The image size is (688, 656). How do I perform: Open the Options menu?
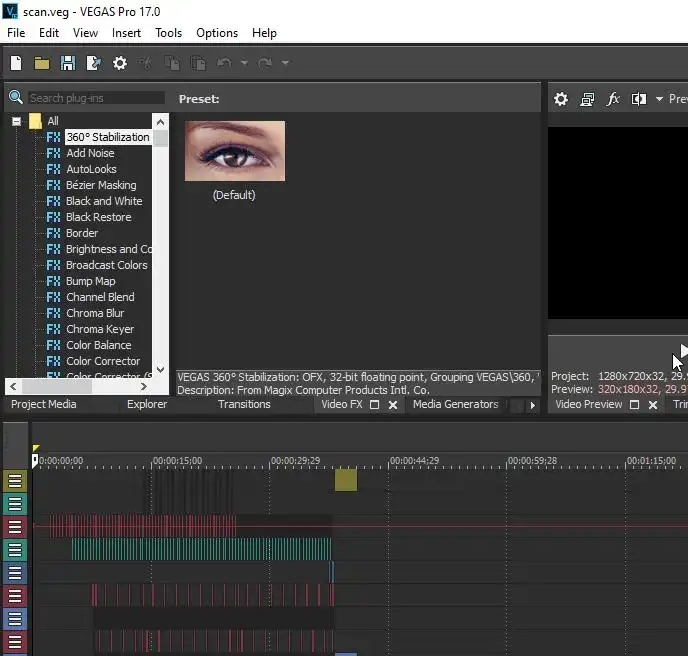pos(217,33)
